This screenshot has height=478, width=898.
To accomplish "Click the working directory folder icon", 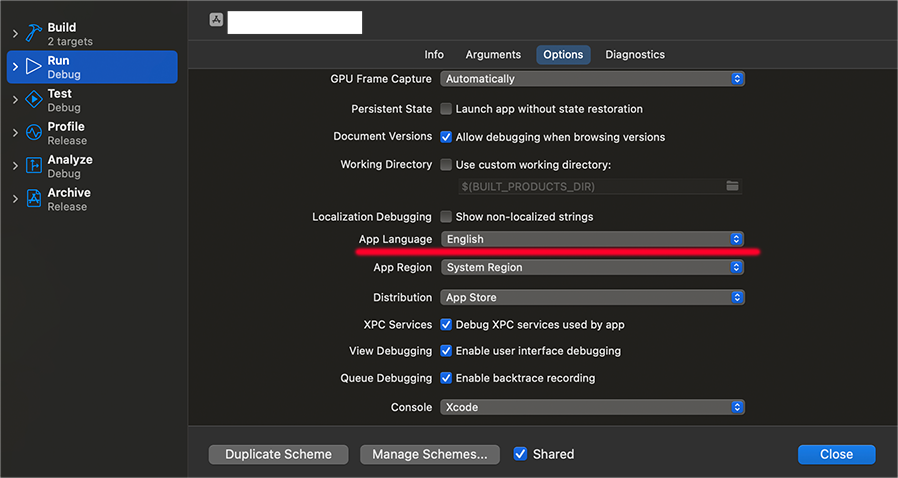I will point(732,186).
